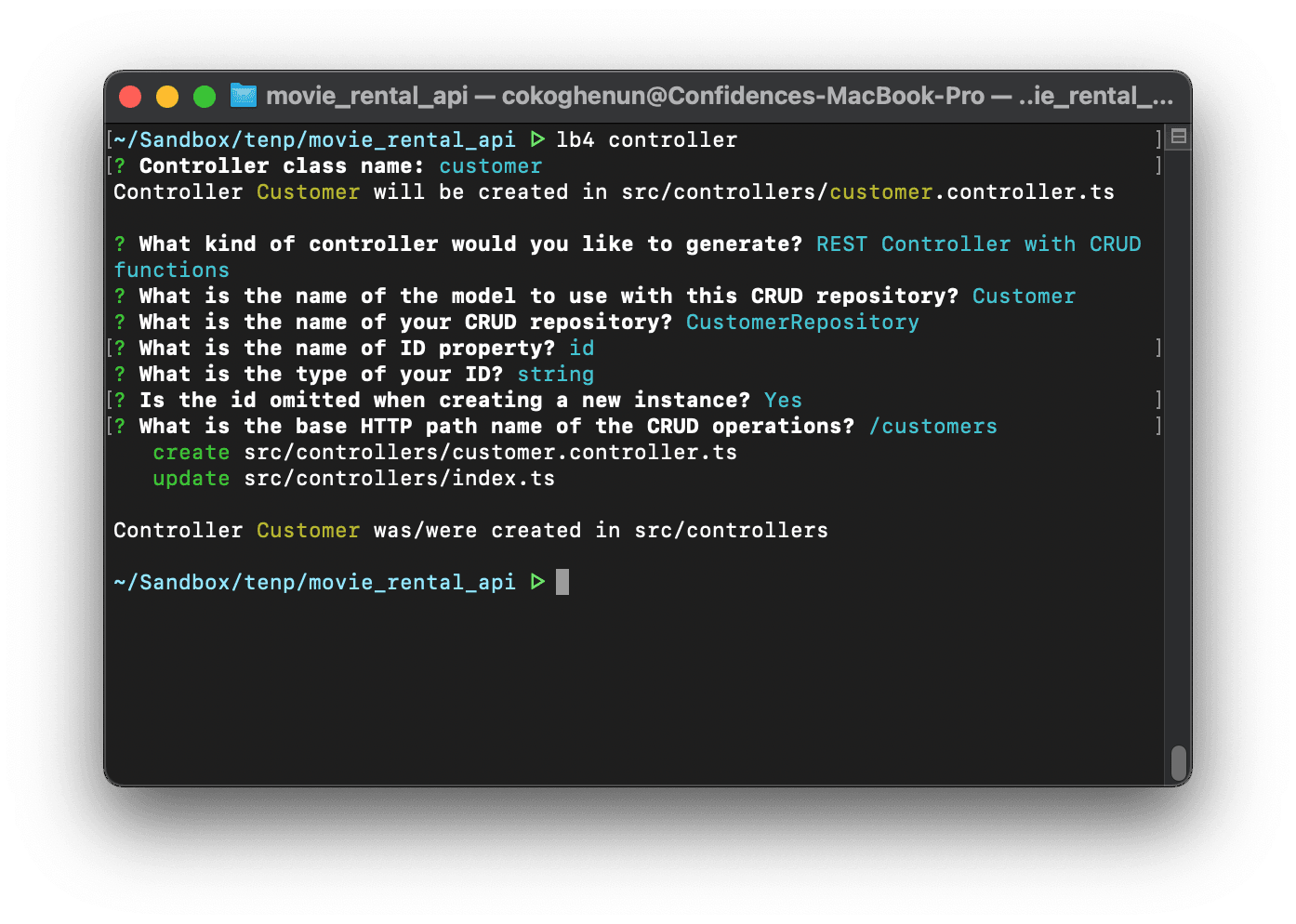Click the green prompt arrow before lb4 controller
The height and width of the screenshot is (924, 1296).
point(537,139)
